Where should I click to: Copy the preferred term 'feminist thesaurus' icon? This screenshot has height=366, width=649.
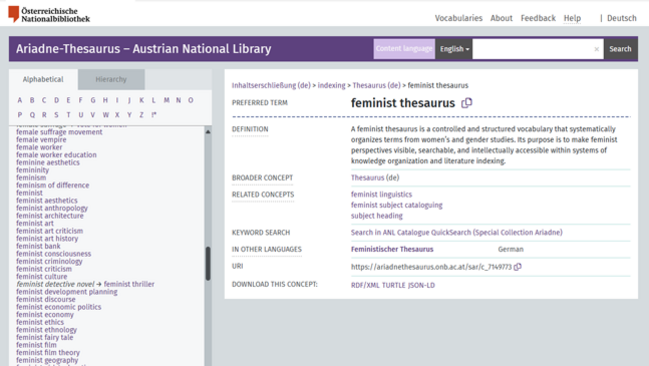click(x=466, y=103)
